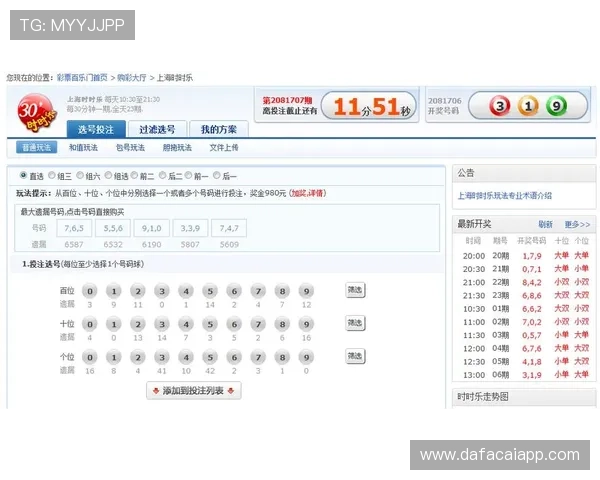600x480 pixels.
Task: Open the 胆拖玩法 sub-tab
Action: point(177,148)
